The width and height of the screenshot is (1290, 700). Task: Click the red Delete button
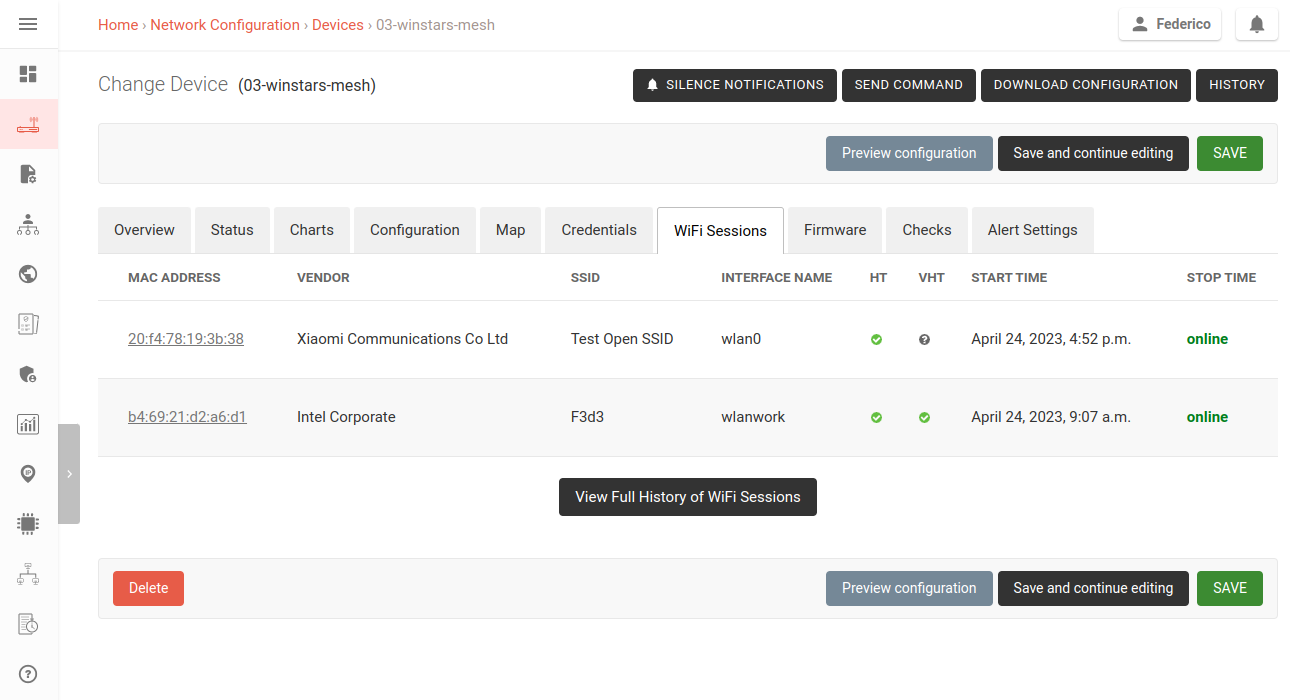(148, 588)
